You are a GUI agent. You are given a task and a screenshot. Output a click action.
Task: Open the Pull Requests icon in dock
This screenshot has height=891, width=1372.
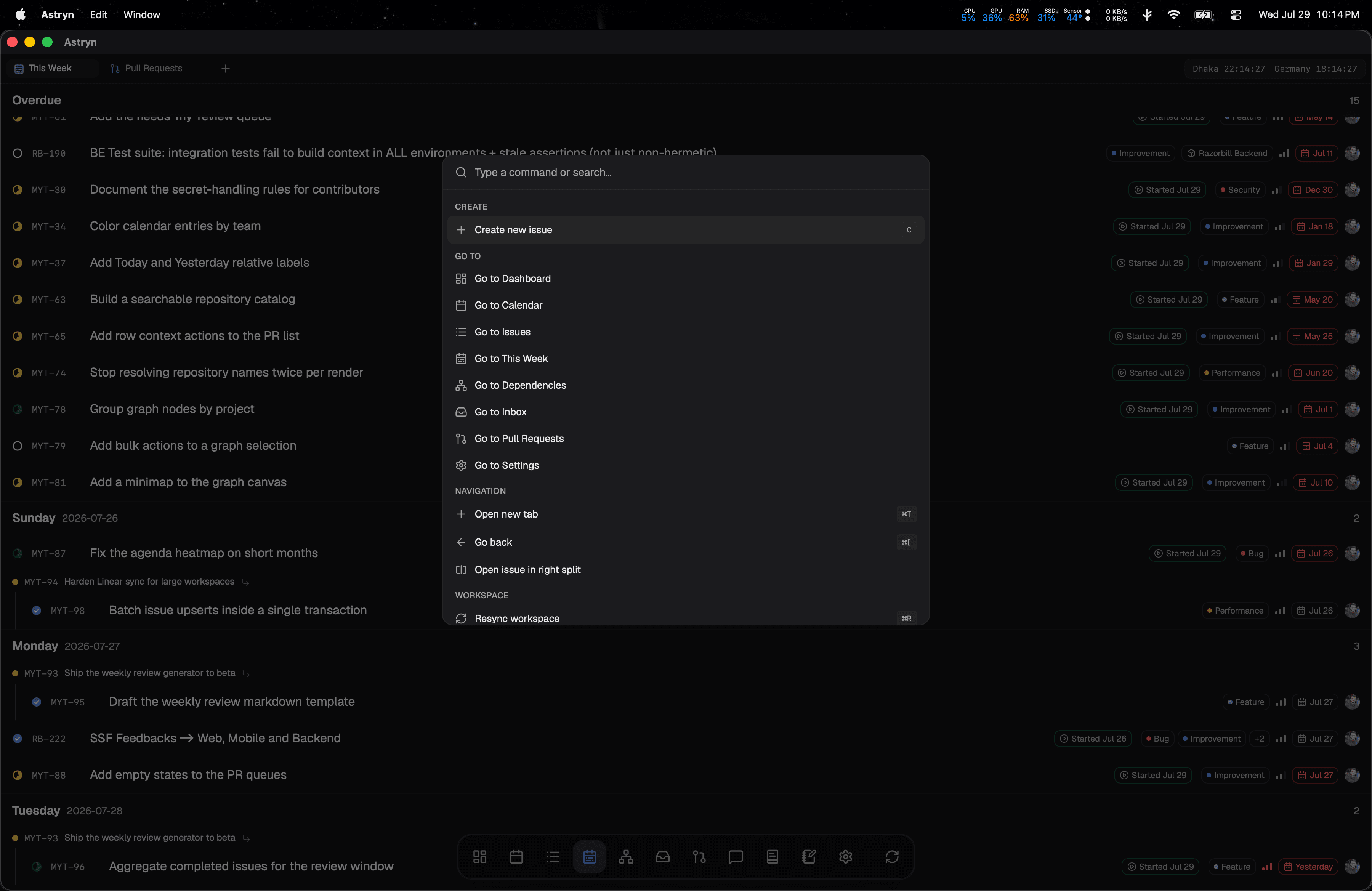tap(699, 857)
